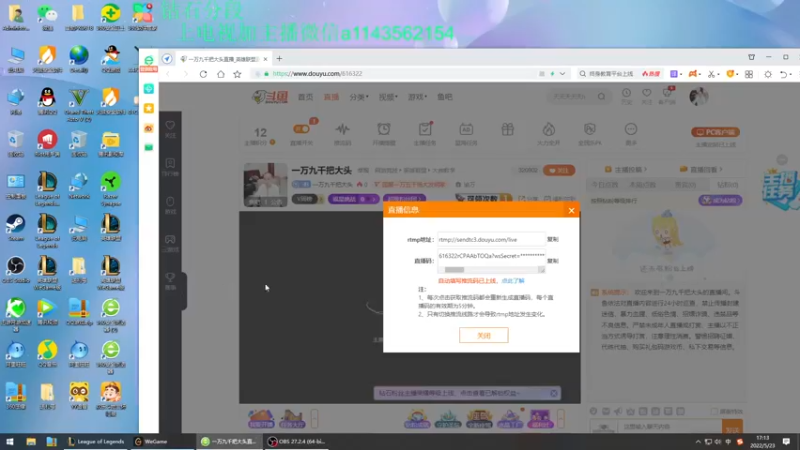Image resolution: width=800 pixels, height=450 pixels.
Task: Expand the address bar dropdown arrow
Action: [x=562, y=74]
